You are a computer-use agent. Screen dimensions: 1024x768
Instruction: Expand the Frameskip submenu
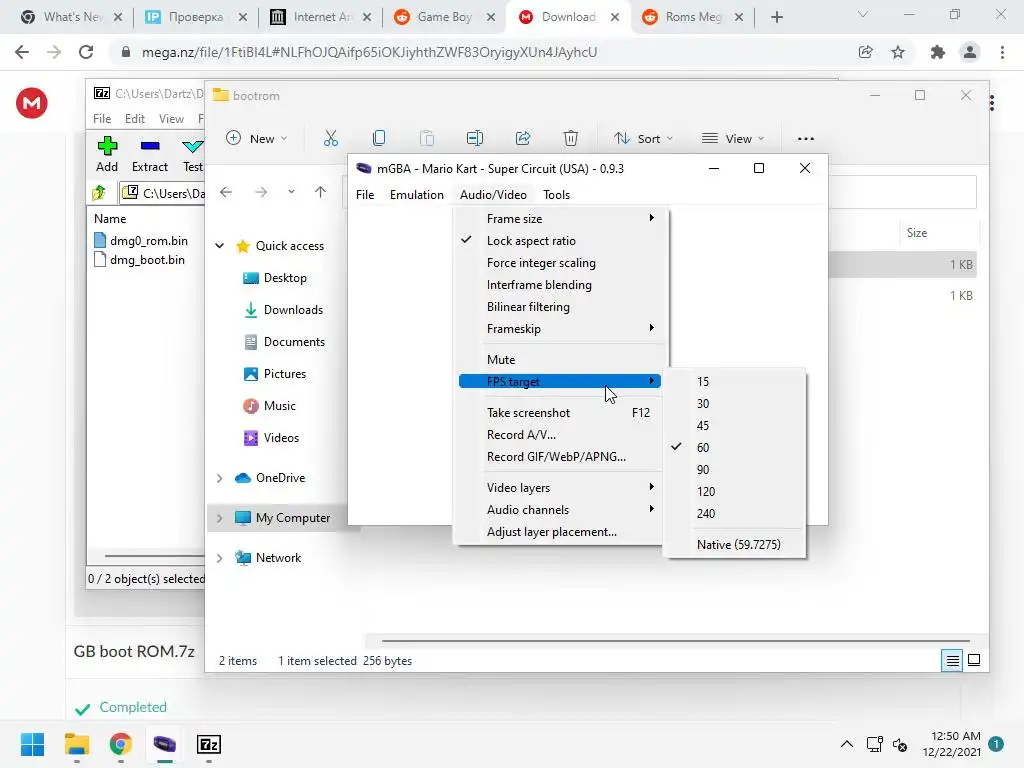point(560,329)
